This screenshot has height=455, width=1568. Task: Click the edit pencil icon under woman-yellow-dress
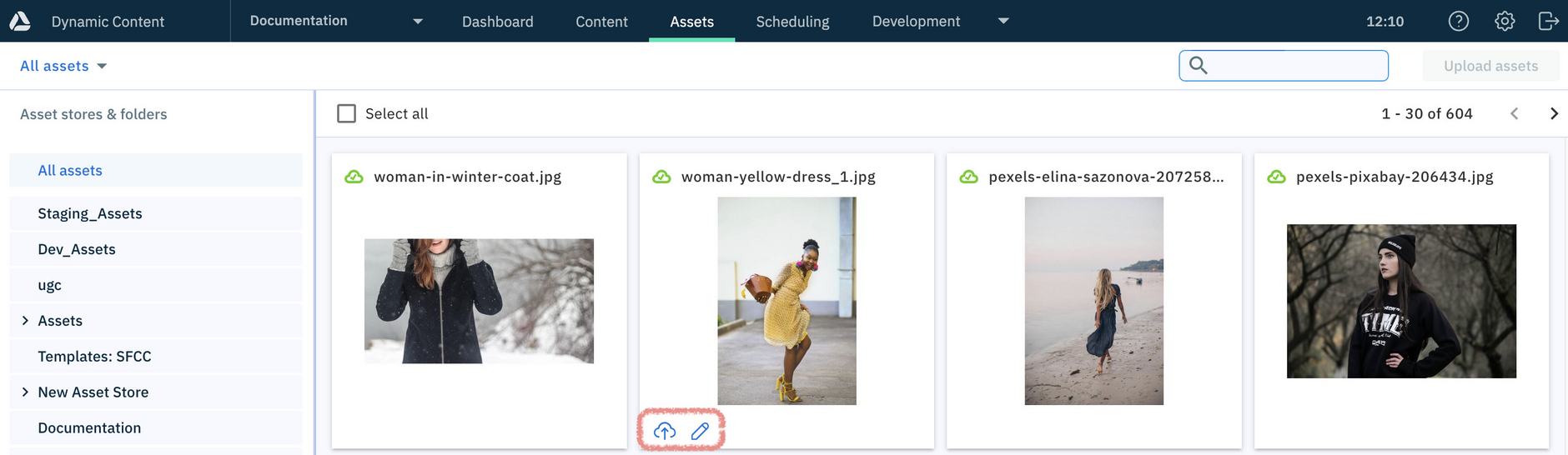click(x=700, y=431)
